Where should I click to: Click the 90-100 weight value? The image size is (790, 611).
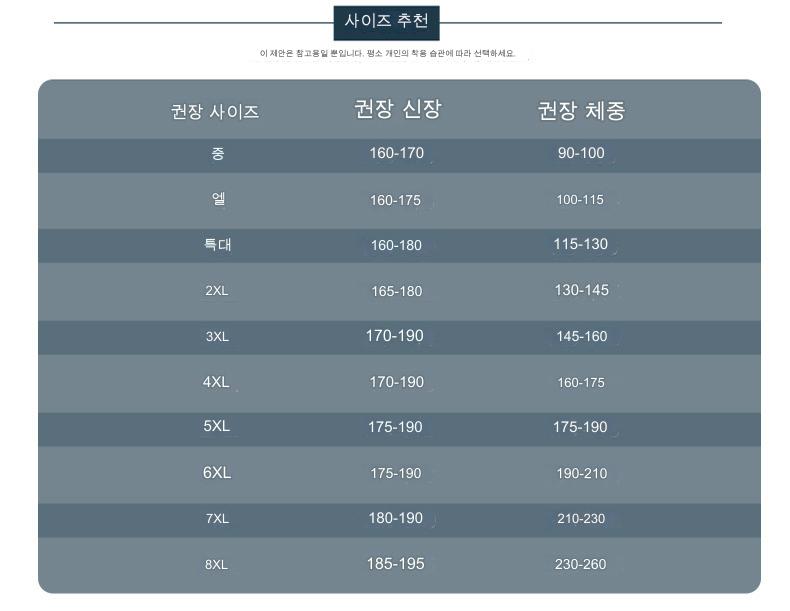[x=581, y=153]
